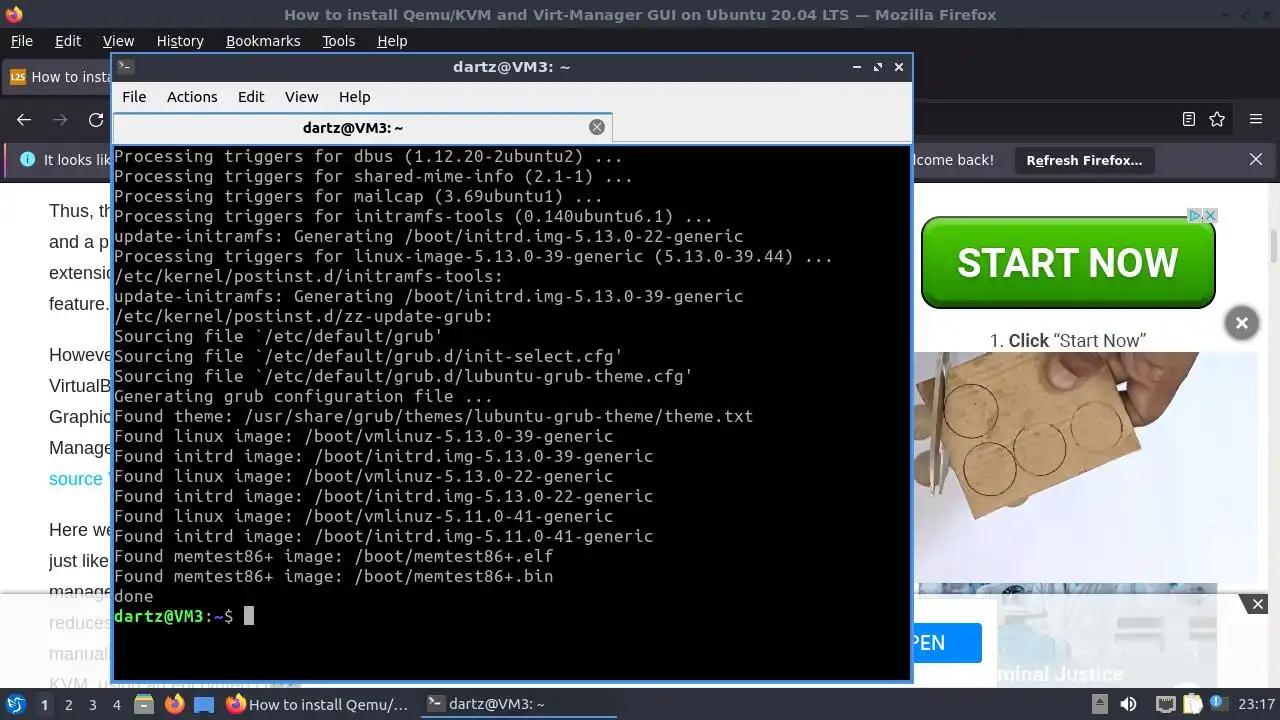Dismiss the Firefox notification bar
This screenshot has height=720, width=1280.
1256,160
